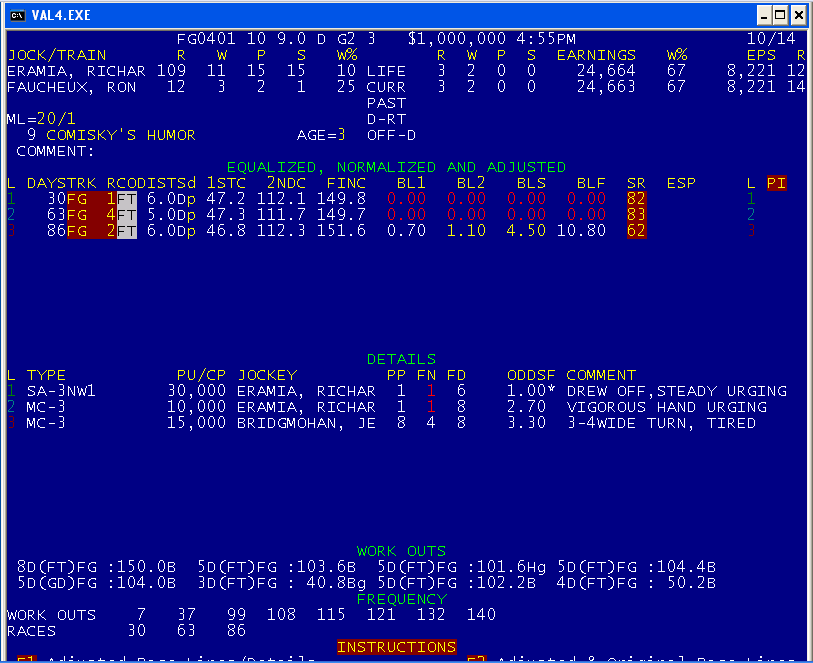
Task: Close the VAL4.EXE console window
Action: pos(798,16)
